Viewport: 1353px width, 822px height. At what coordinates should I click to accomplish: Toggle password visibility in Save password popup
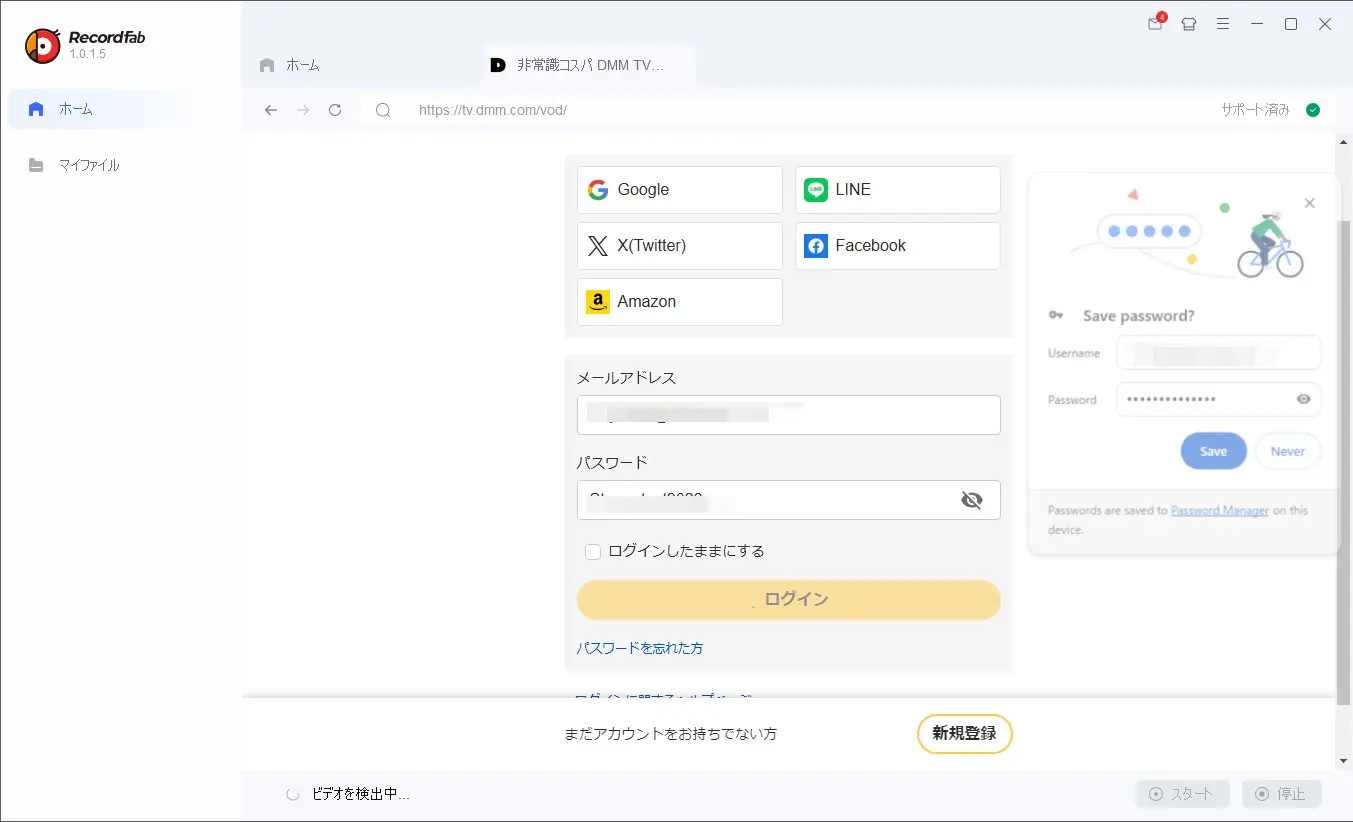click(1303, 399)
